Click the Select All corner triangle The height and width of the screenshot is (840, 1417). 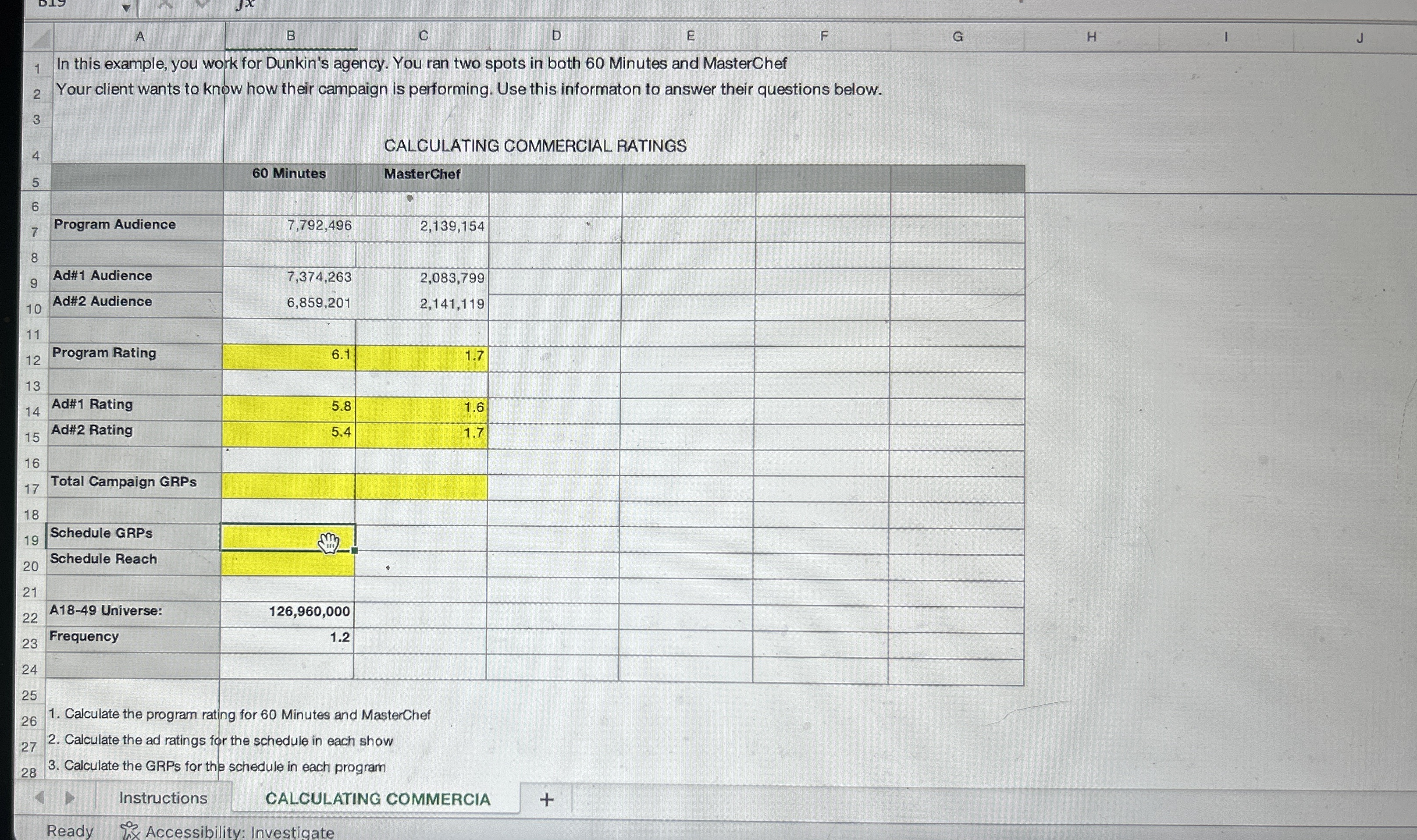click(40, 38)
